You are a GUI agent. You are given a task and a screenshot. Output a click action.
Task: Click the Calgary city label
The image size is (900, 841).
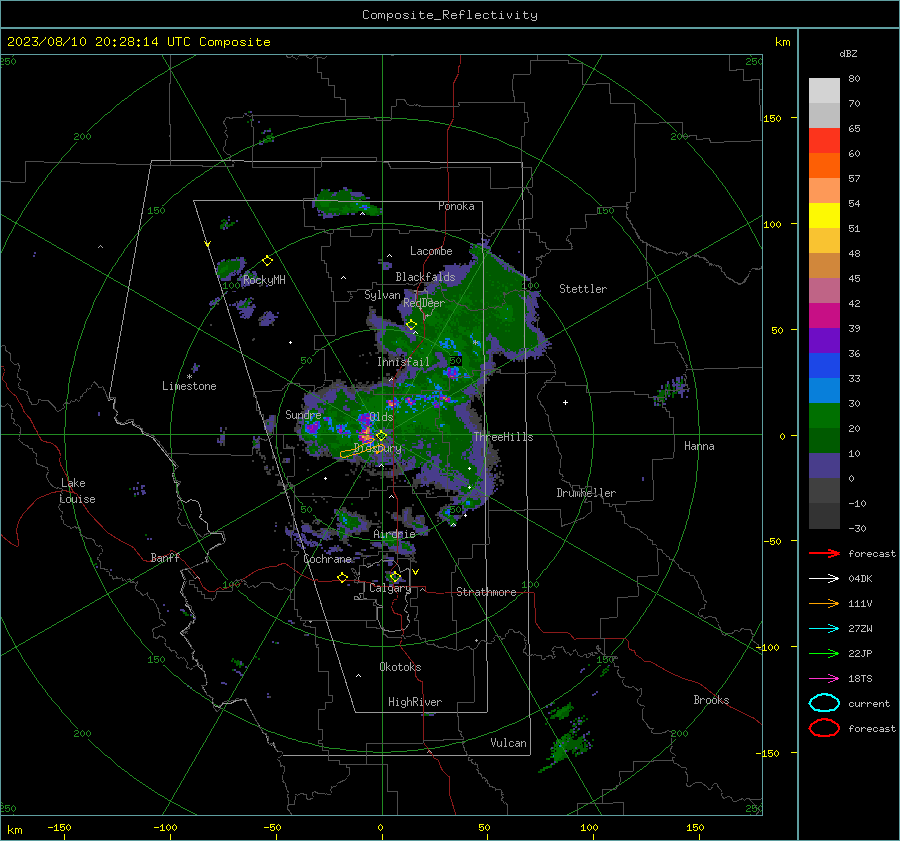point(390,588)
